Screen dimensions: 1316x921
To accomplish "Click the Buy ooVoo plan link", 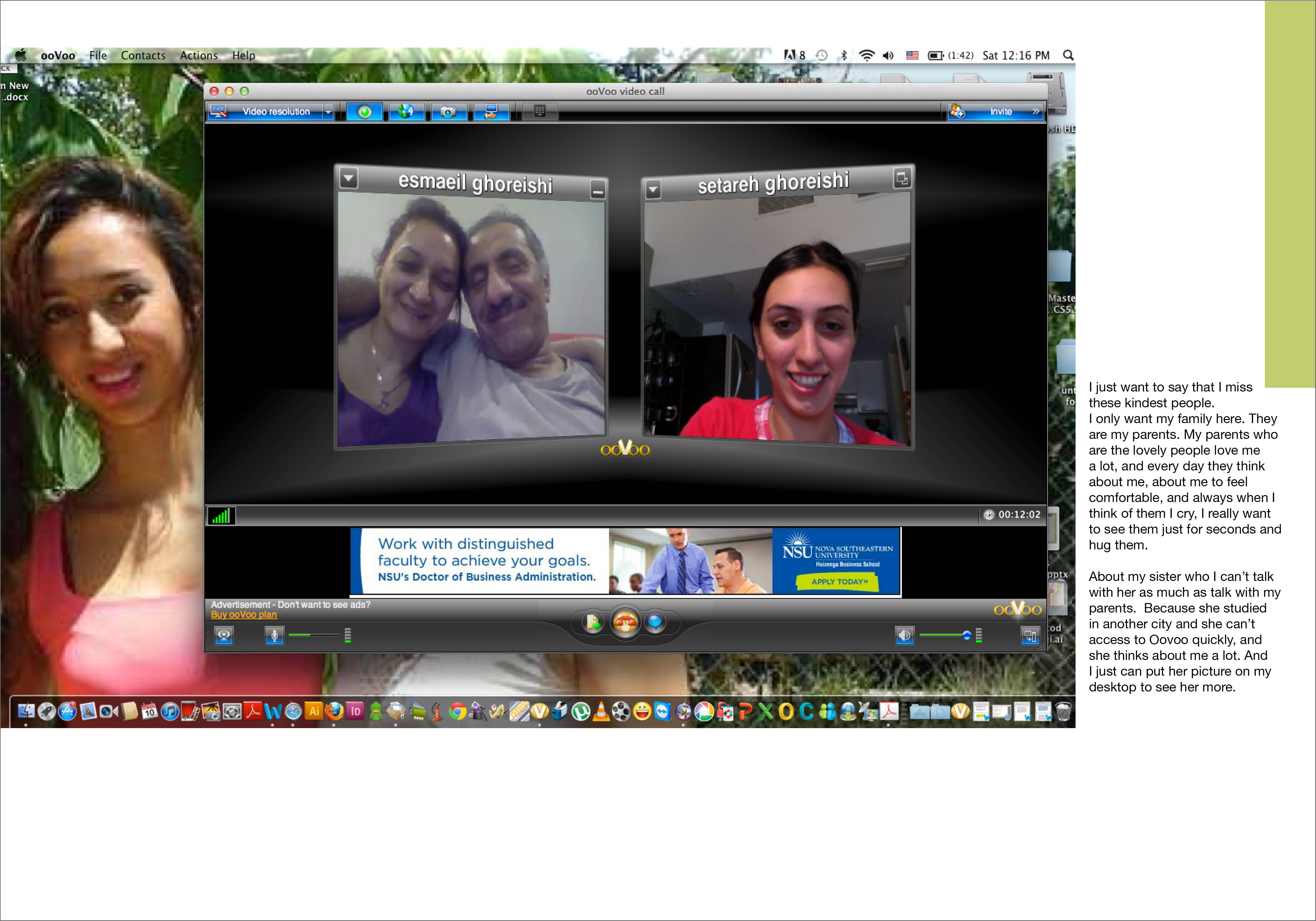I will click(x=243, y=615).
